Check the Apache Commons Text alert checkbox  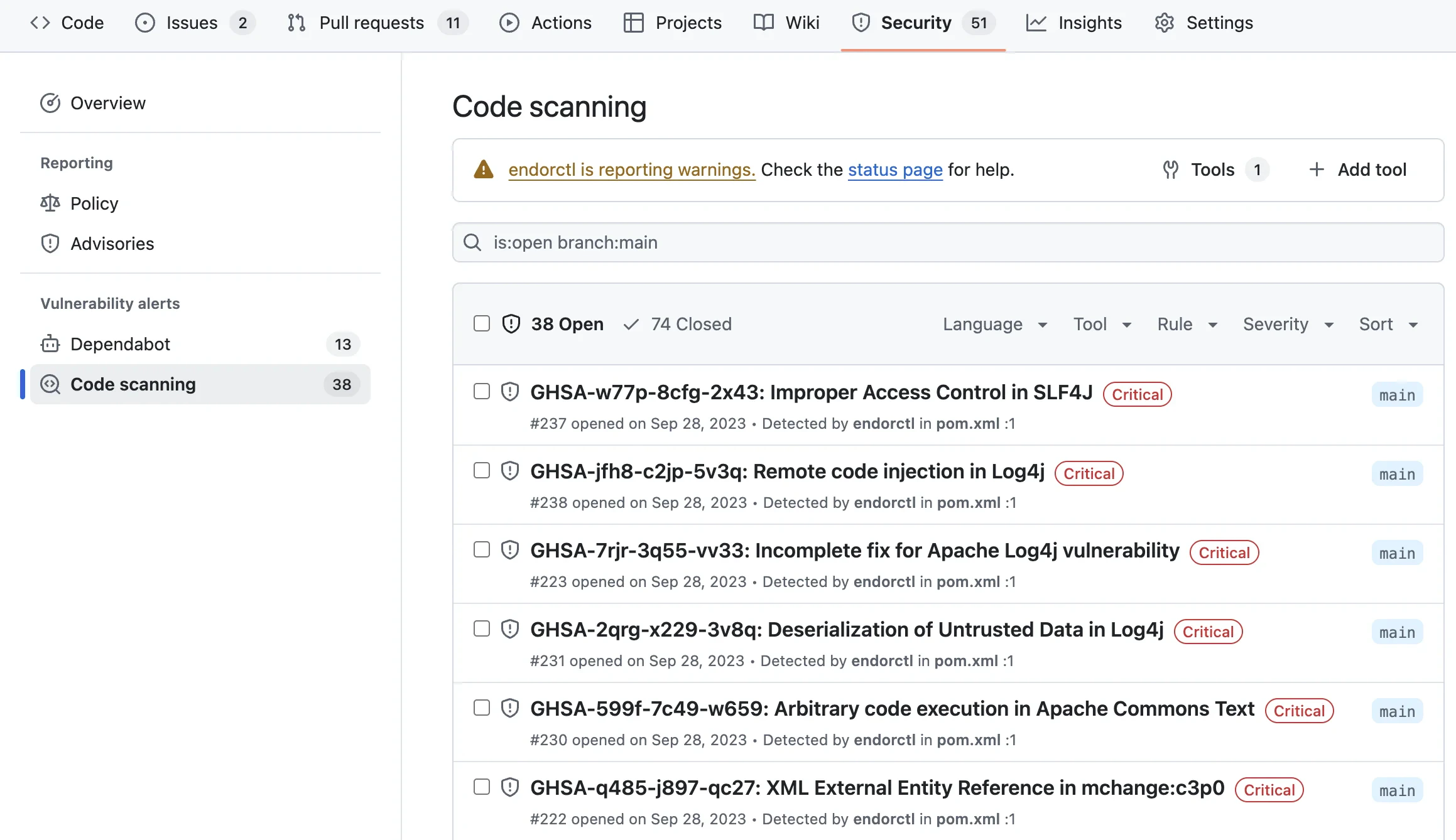481,708
